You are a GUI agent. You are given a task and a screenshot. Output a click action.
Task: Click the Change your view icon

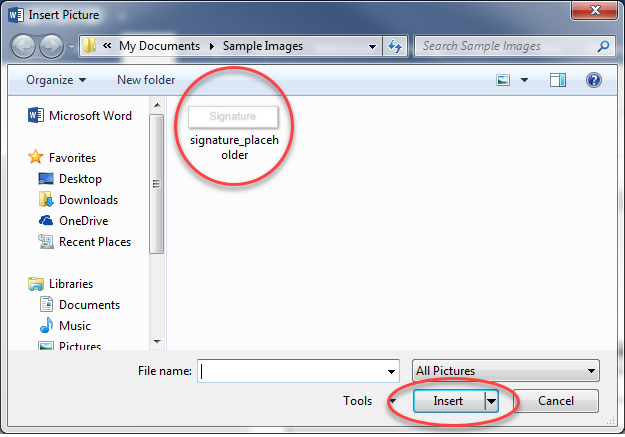[506, 80]
